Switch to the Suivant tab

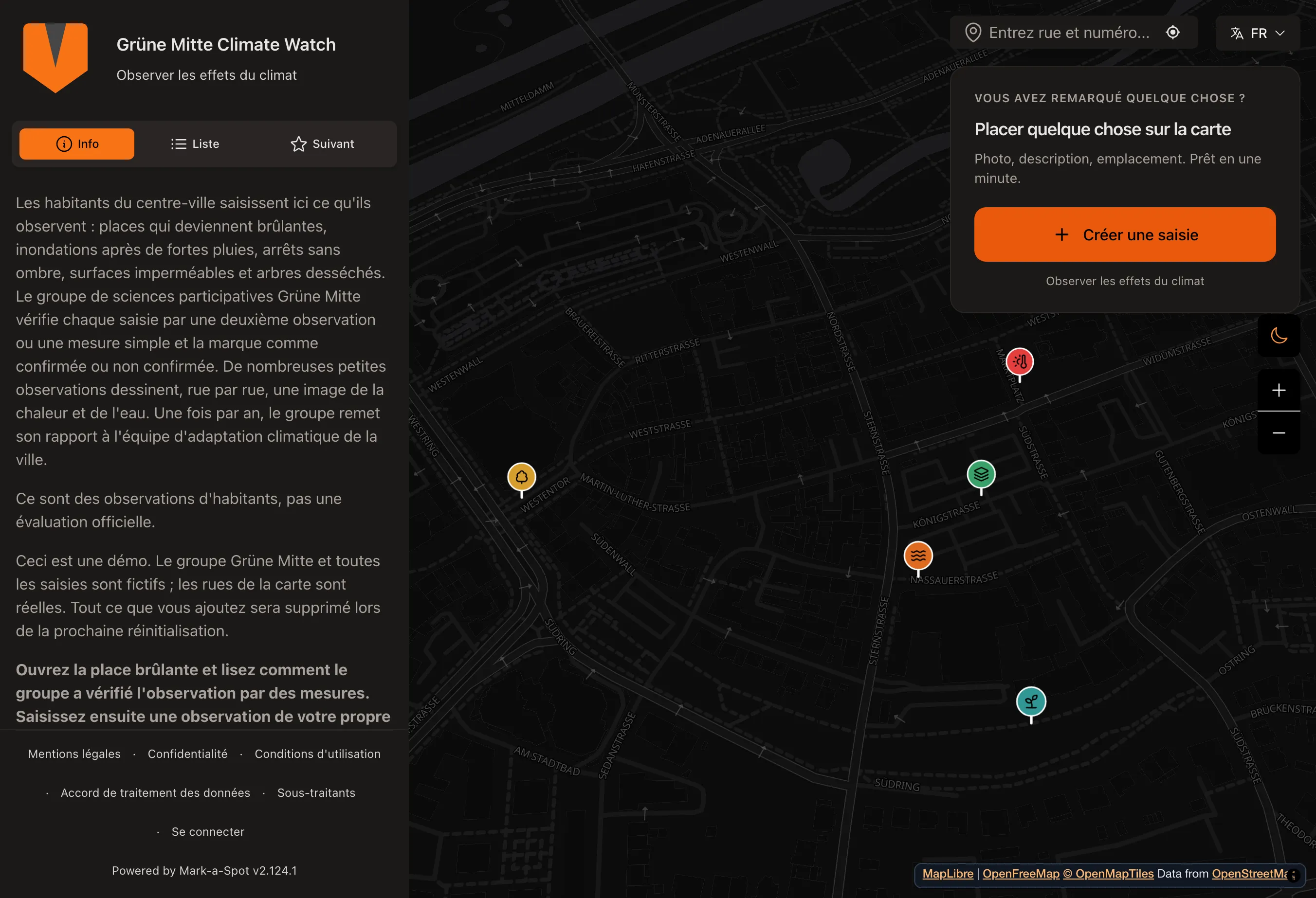322,144
